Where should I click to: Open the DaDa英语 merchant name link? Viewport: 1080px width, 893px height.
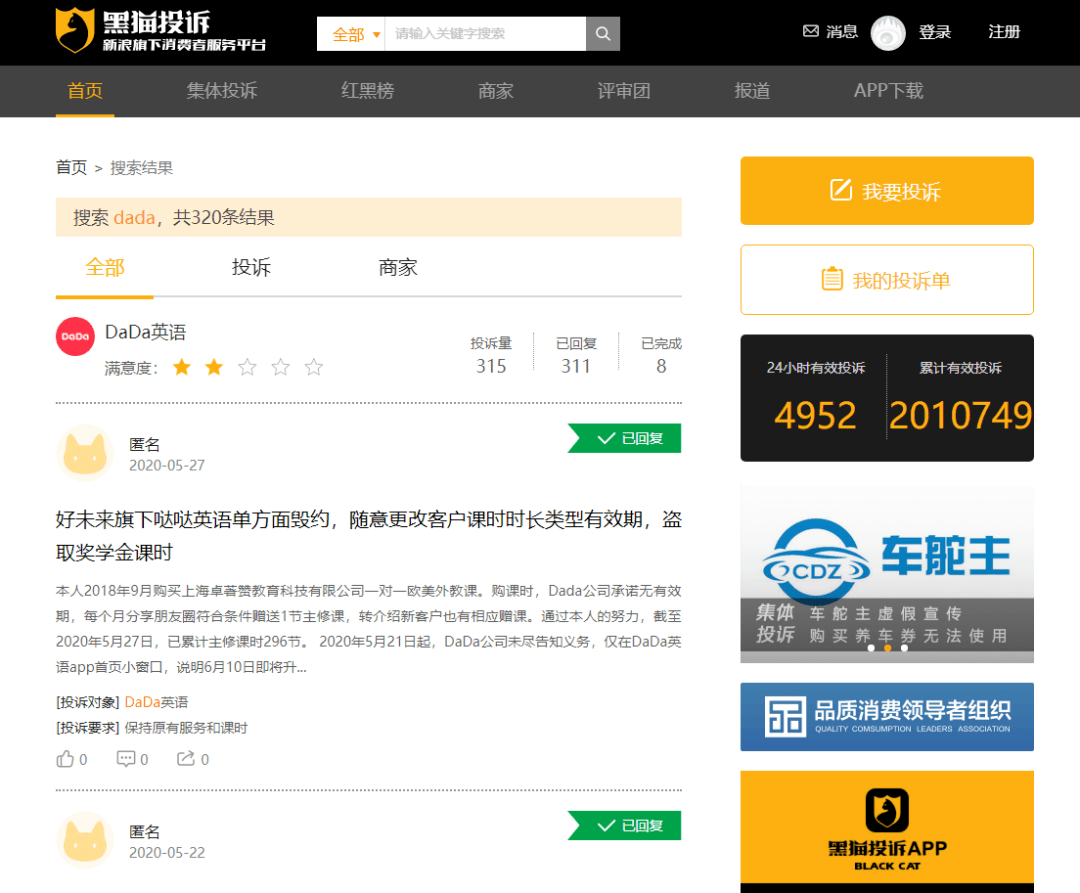145,333
